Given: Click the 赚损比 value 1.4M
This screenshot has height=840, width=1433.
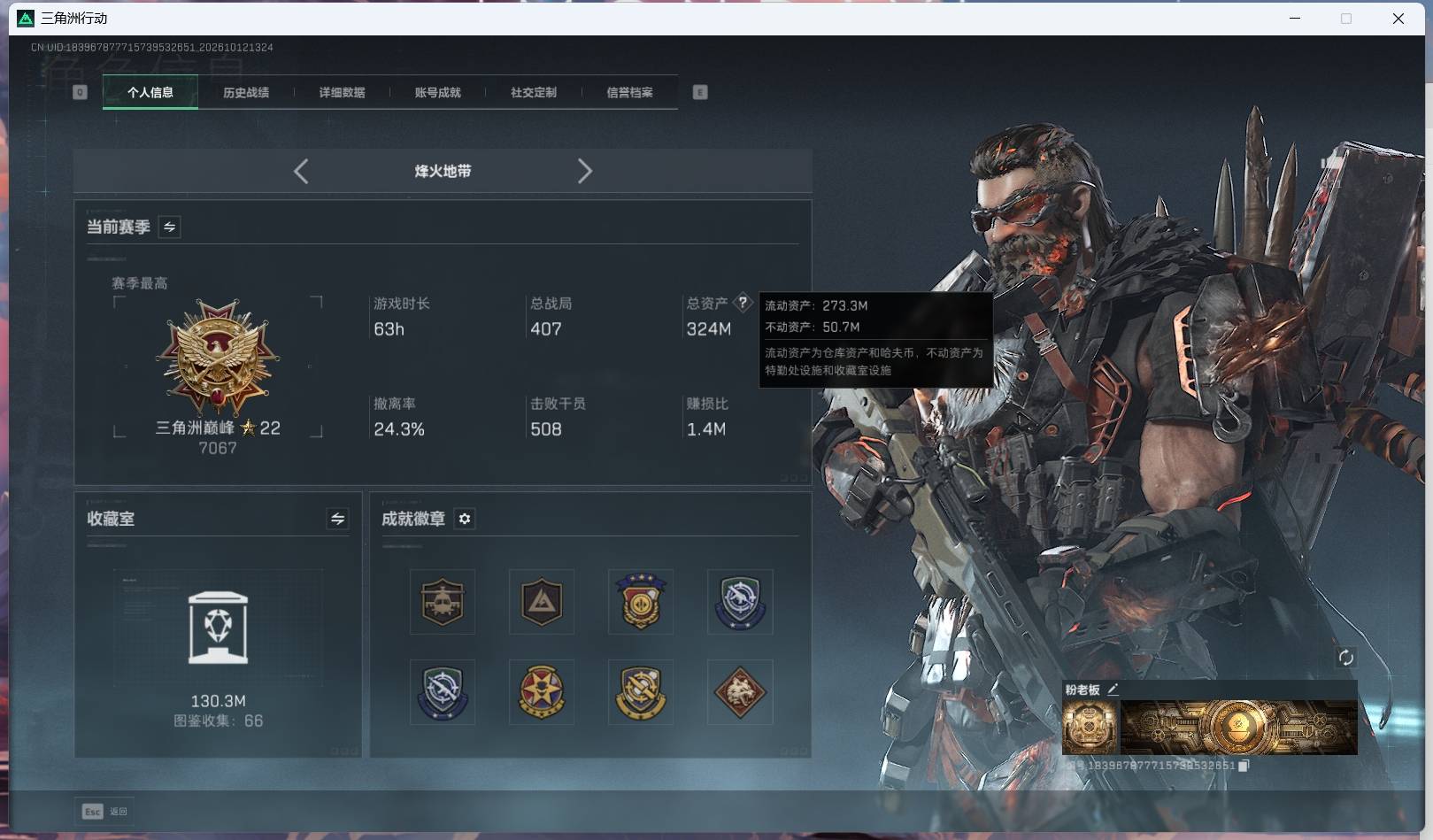Looking at the screenshot, I should (706, 429).
